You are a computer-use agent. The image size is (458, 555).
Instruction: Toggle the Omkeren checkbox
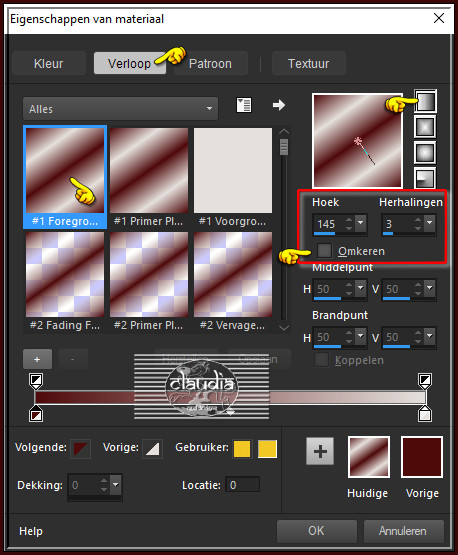click(x=324, y=251)
